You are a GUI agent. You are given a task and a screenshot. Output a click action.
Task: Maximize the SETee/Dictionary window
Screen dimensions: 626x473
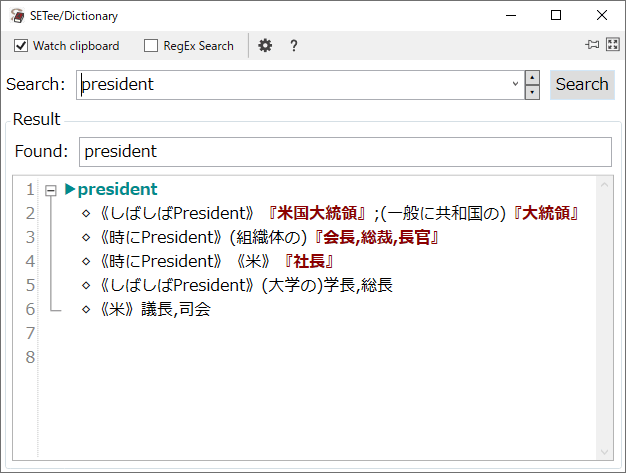[x=556, y=15]
